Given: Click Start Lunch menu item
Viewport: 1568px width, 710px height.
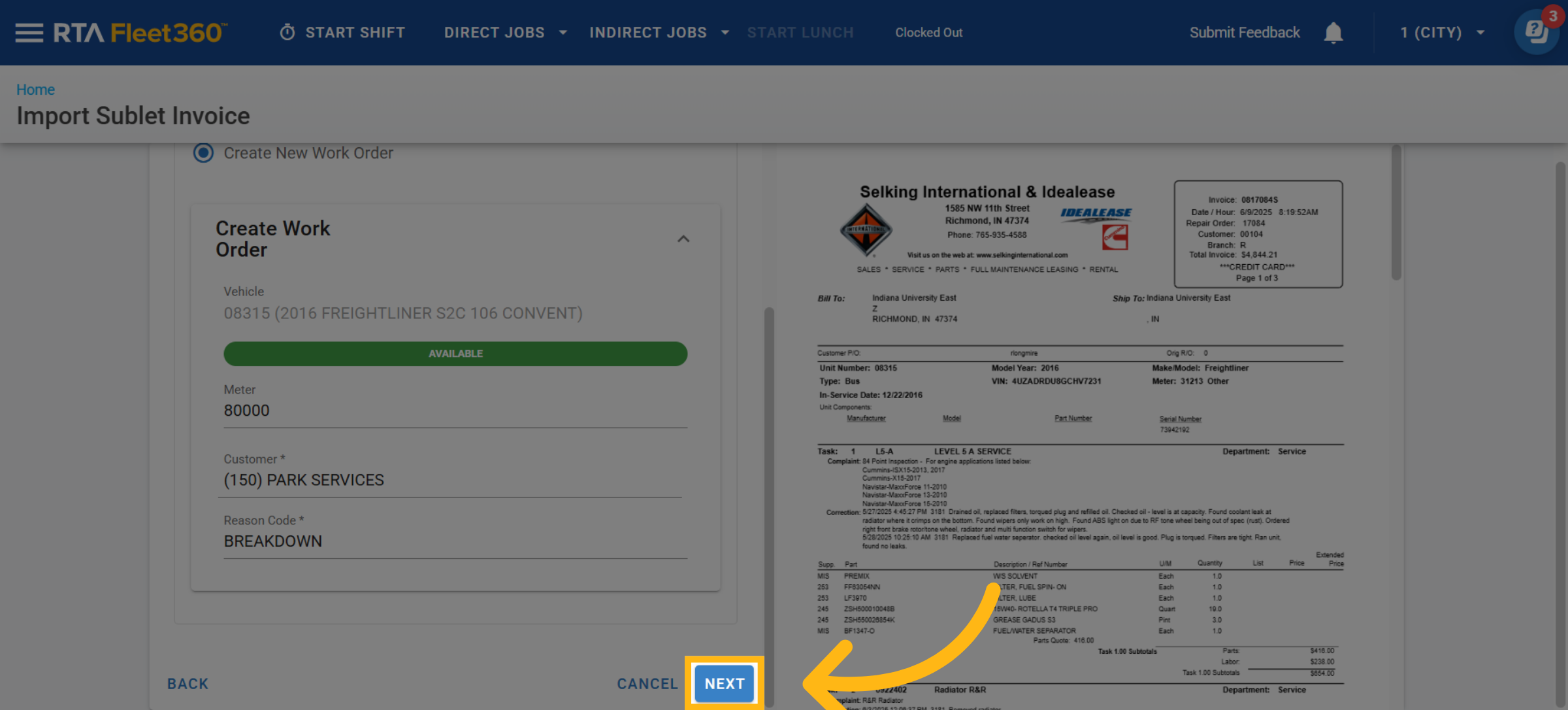Looking at the screenshot, I should [x=800, y=33].
